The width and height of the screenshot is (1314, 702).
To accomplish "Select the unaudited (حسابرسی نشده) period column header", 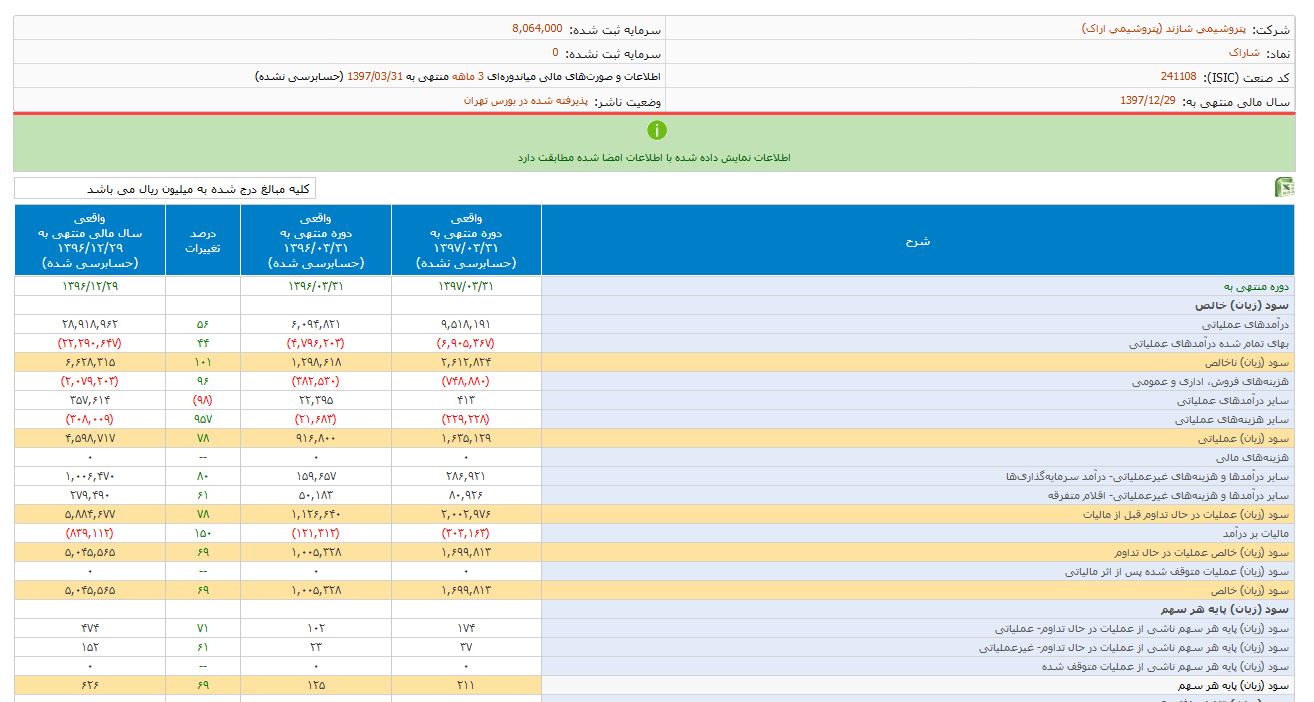I will [x=466, y=241].
